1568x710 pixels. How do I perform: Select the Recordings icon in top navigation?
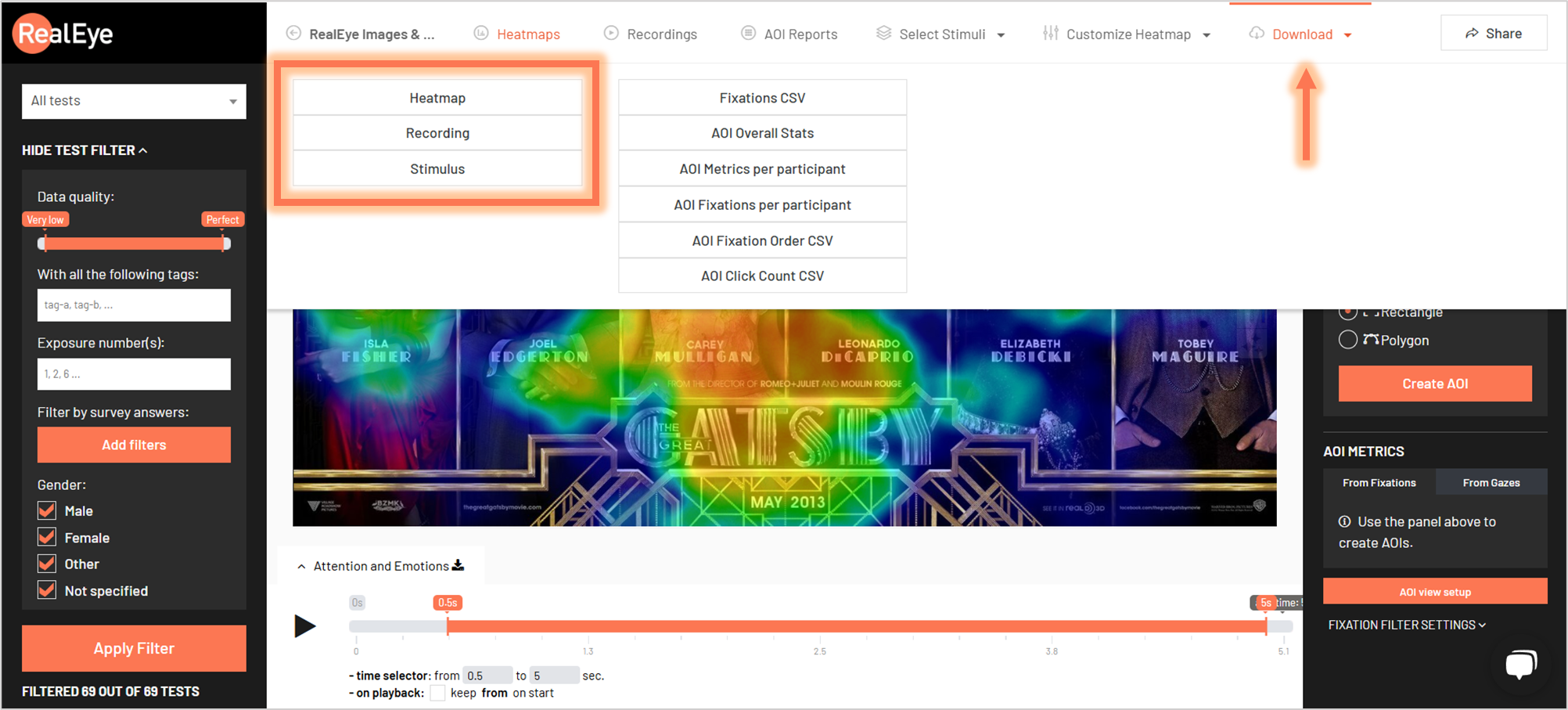click(610, 34)
